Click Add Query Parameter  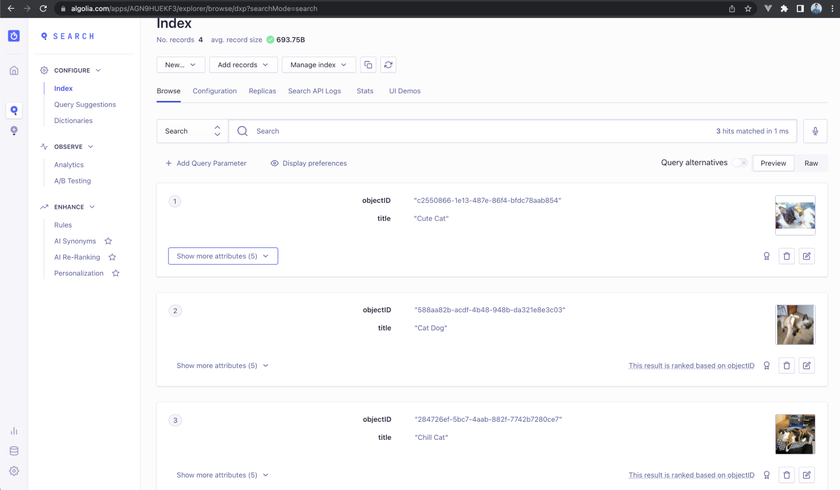coord(206,163)
